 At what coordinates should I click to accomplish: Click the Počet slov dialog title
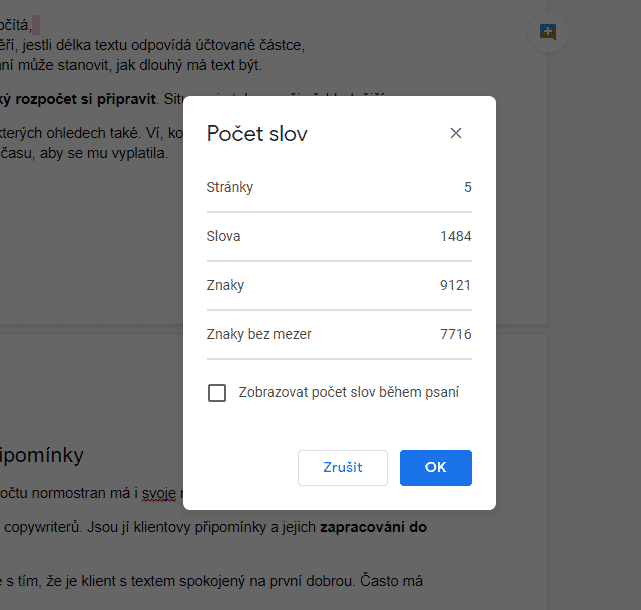tap(257, 134)
